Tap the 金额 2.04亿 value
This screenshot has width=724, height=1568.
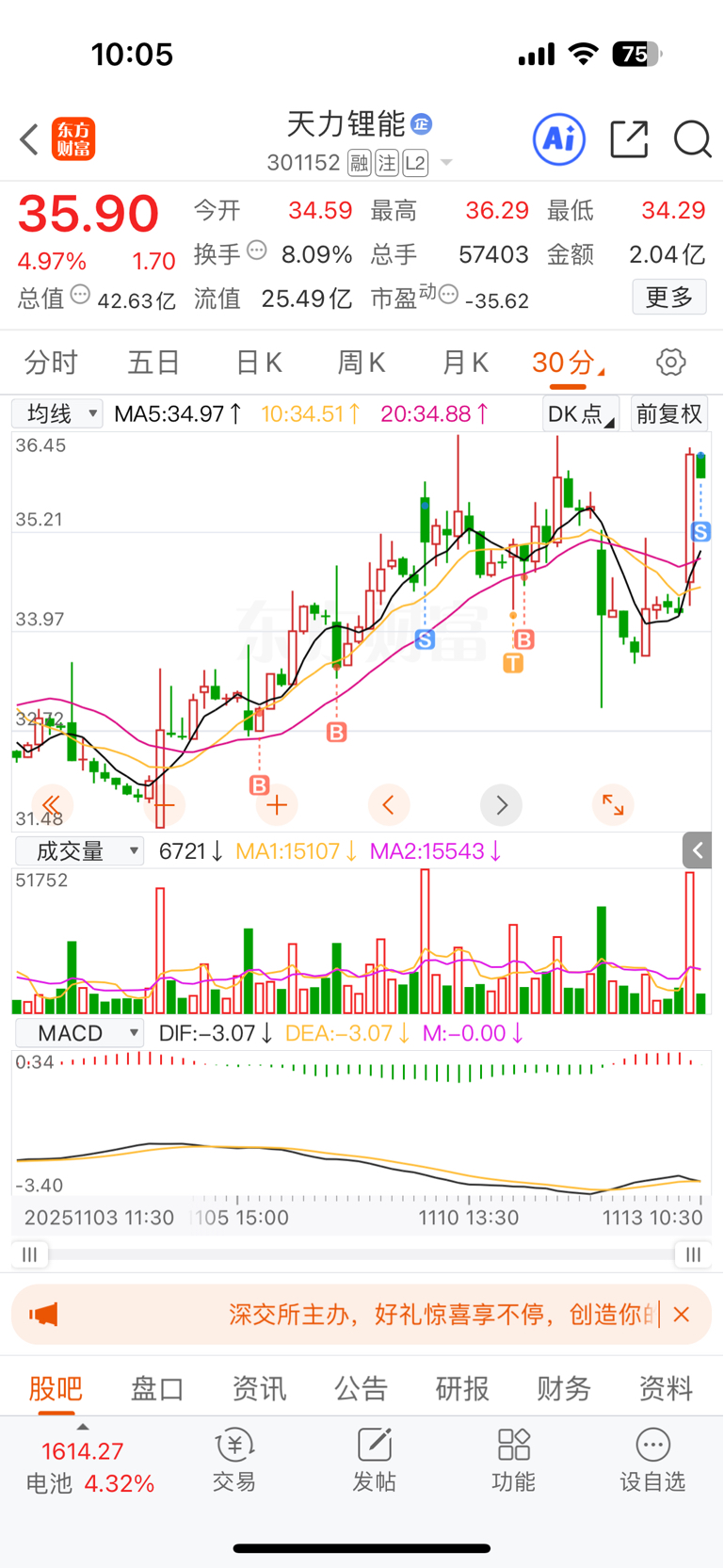pyautogui.click(x=668, y=254)
